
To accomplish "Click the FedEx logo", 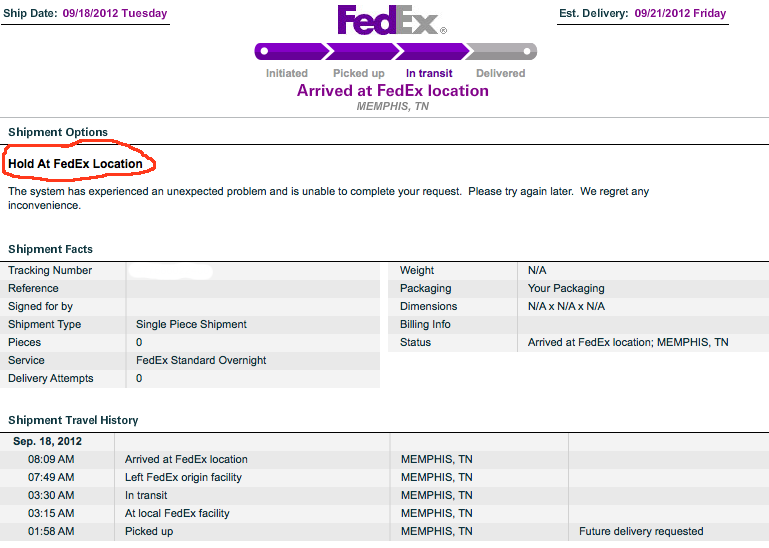I will (x=391, y=20).
